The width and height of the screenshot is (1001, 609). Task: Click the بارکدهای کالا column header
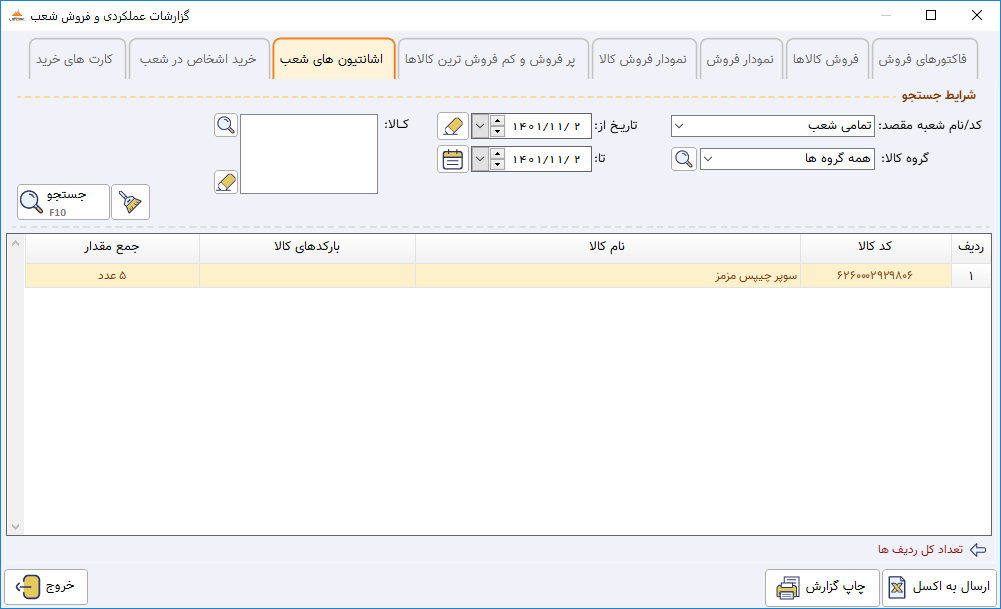(307, 247)
